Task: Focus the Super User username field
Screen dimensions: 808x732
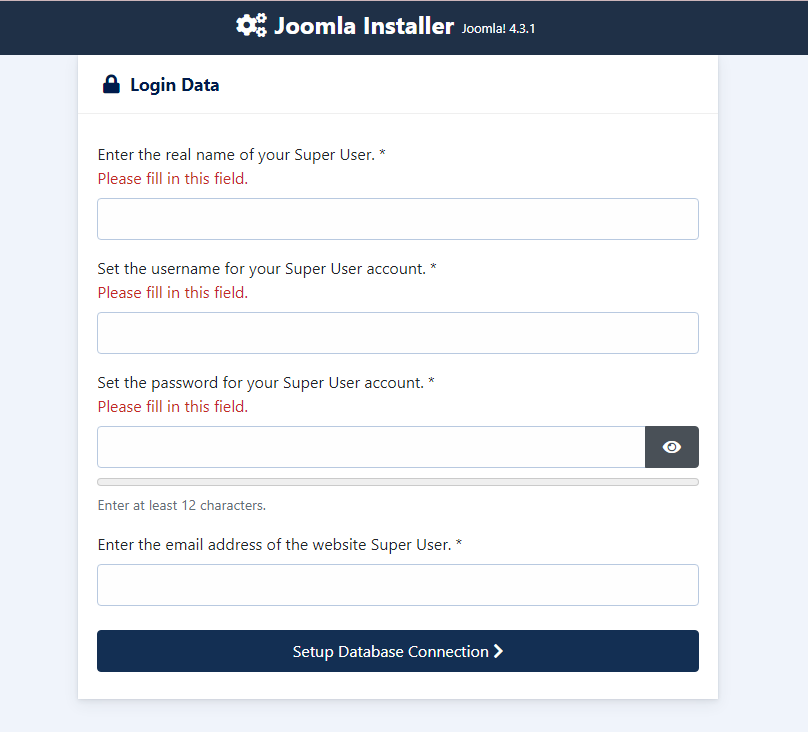Action: 397,333
